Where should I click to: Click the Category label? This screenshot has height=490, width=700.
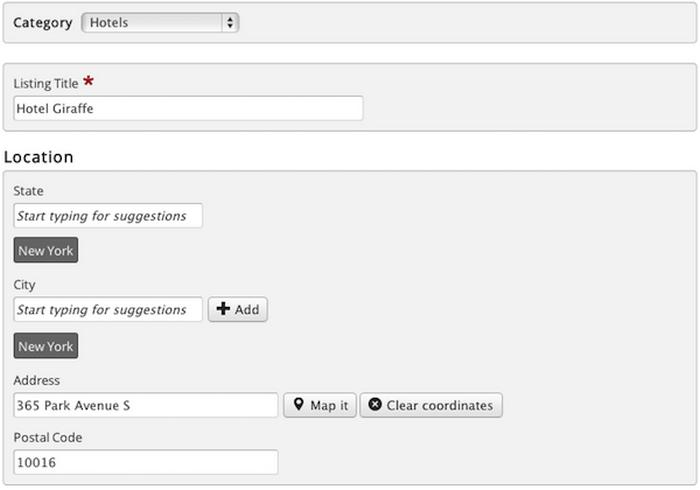point(42,22)
